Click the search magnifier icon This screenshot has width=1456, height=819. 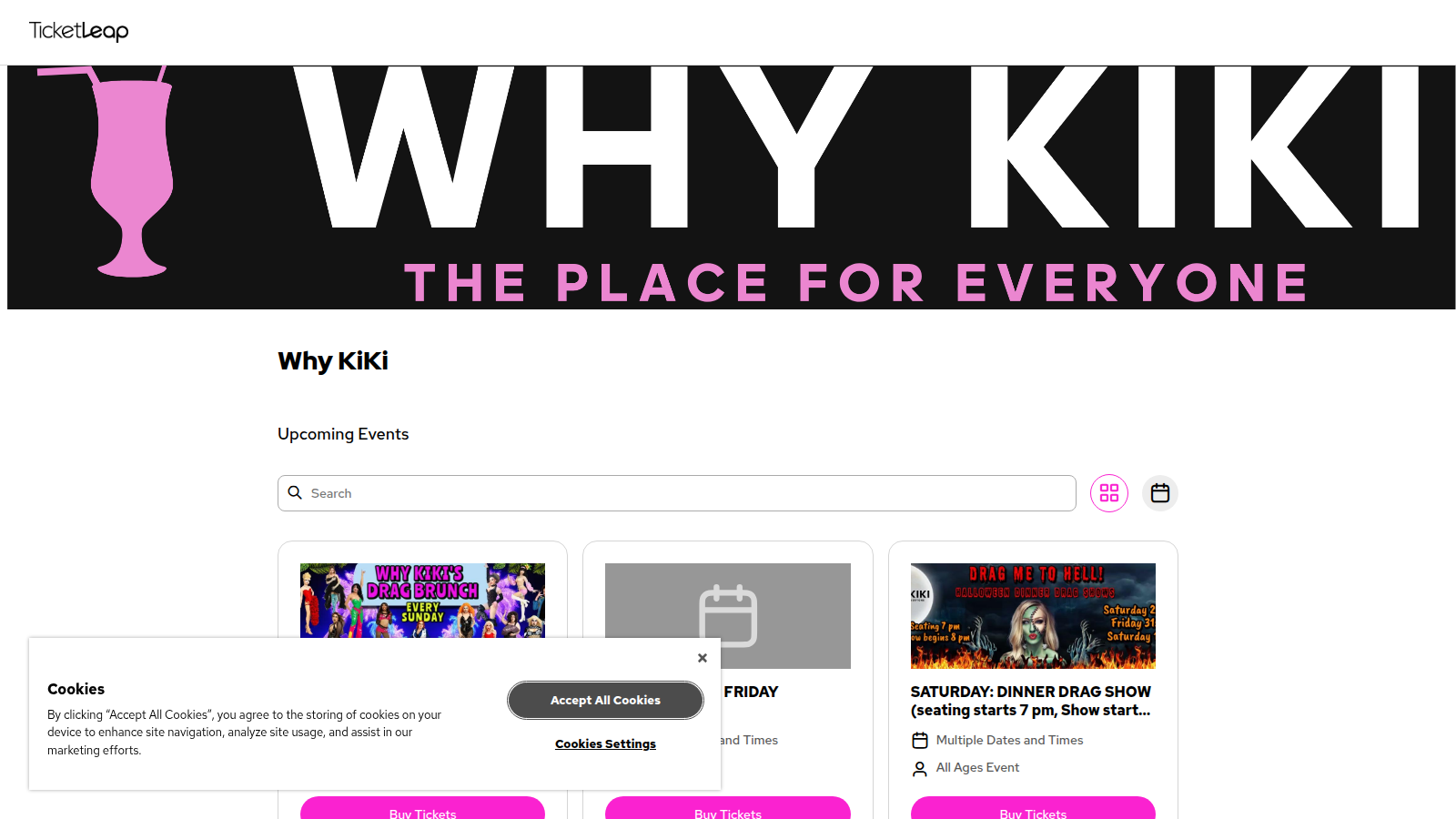tap(295, 492)
